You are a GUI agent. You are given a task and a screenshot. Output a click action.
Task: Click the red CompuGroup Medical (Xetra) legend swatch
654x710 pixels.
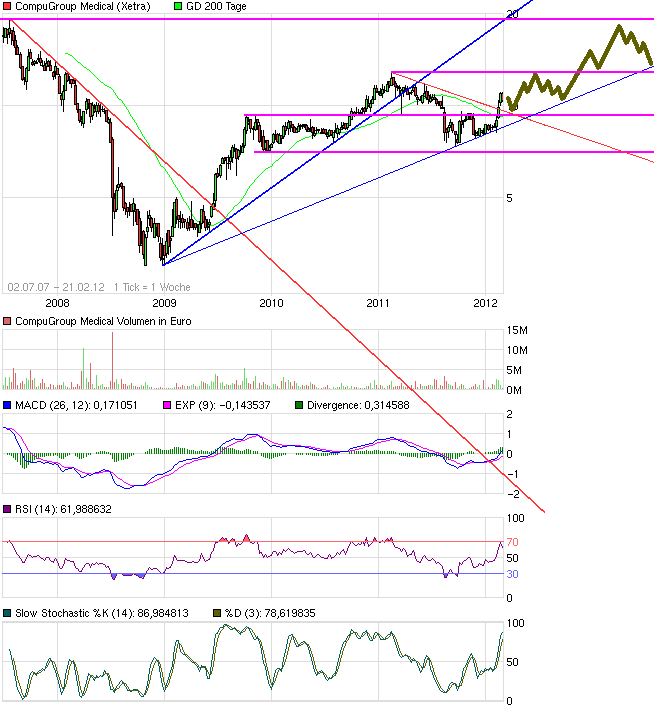click(7, 6)
